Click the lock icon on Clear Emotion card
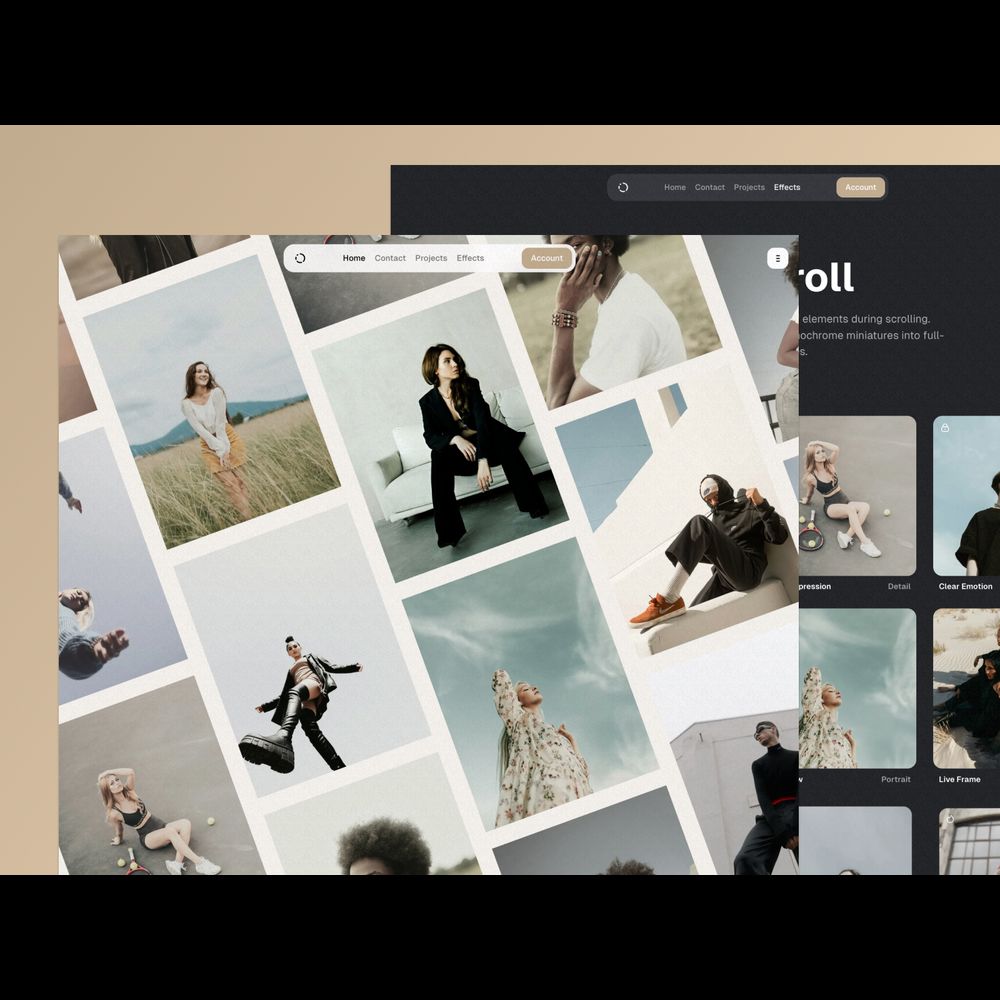1000x1000 pixels. click(x=945, y=428)
